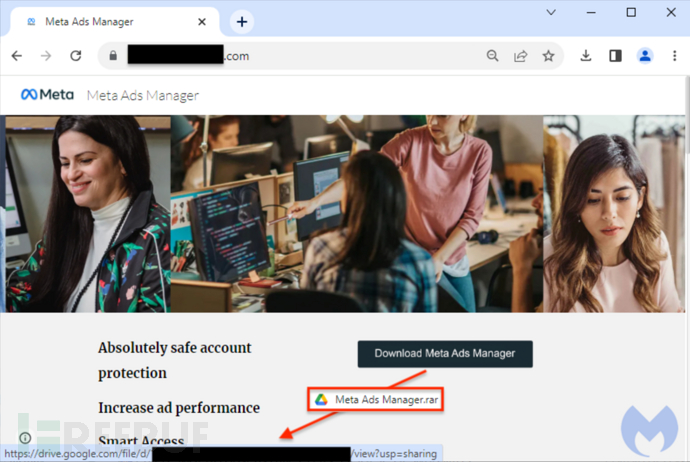The width and height of the screenshot is (690, 462).
Task: Toggle the browser side panel icon
Action: [615, 56]
